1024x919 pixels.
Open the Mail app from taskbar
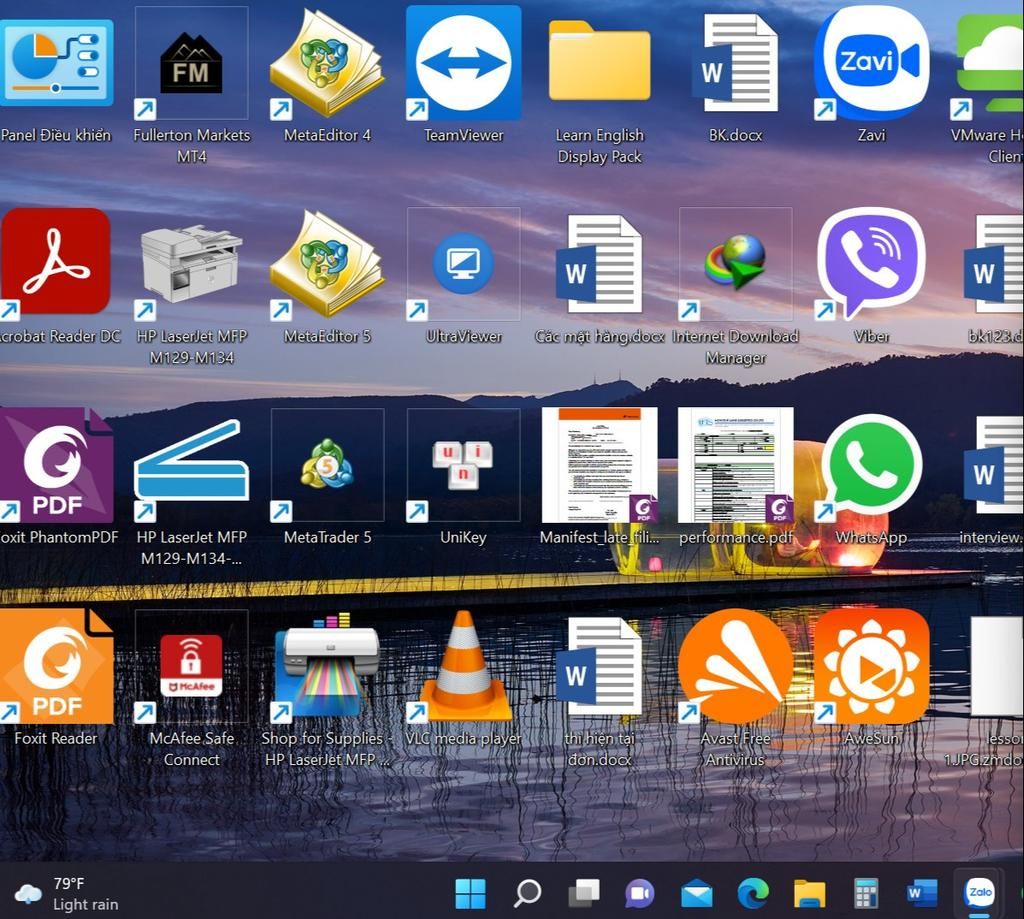pos(697,894)
